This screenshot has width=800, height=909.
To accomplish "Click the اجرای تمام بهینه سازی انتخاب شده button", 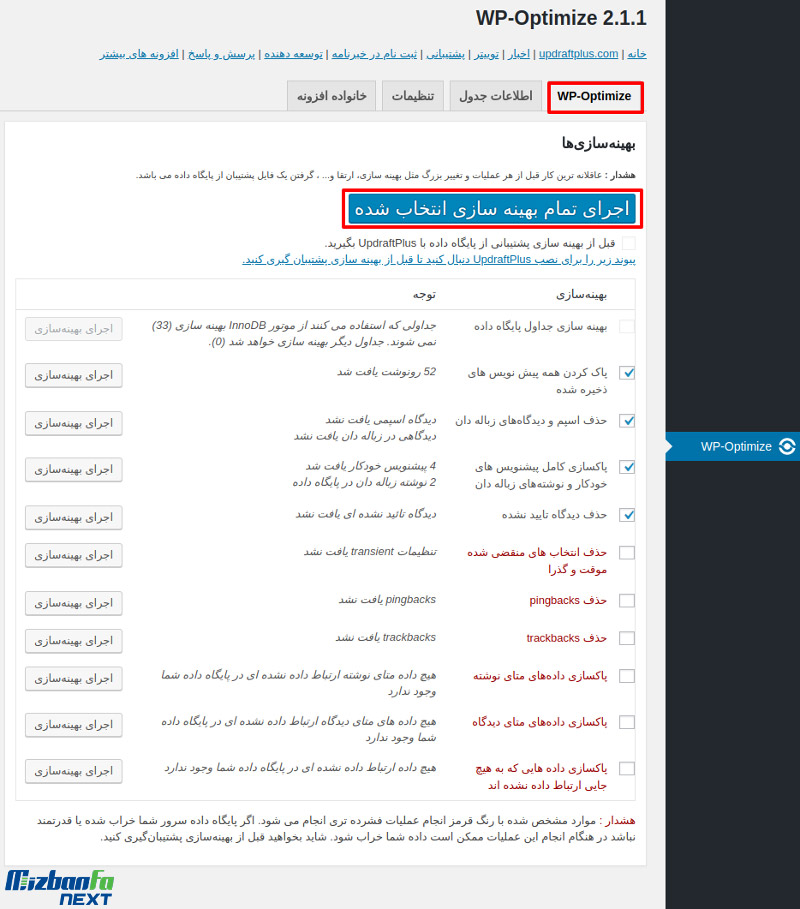I will pyautogui.click(x=492, y=209).
